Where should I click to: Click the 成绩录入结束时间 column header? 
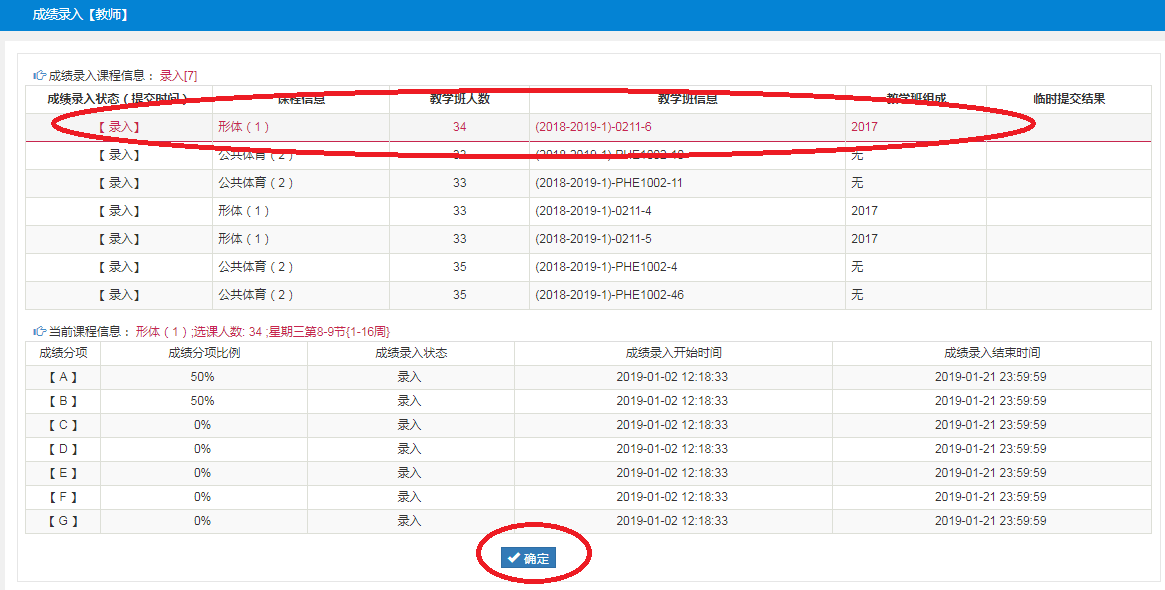coord(991,353)
